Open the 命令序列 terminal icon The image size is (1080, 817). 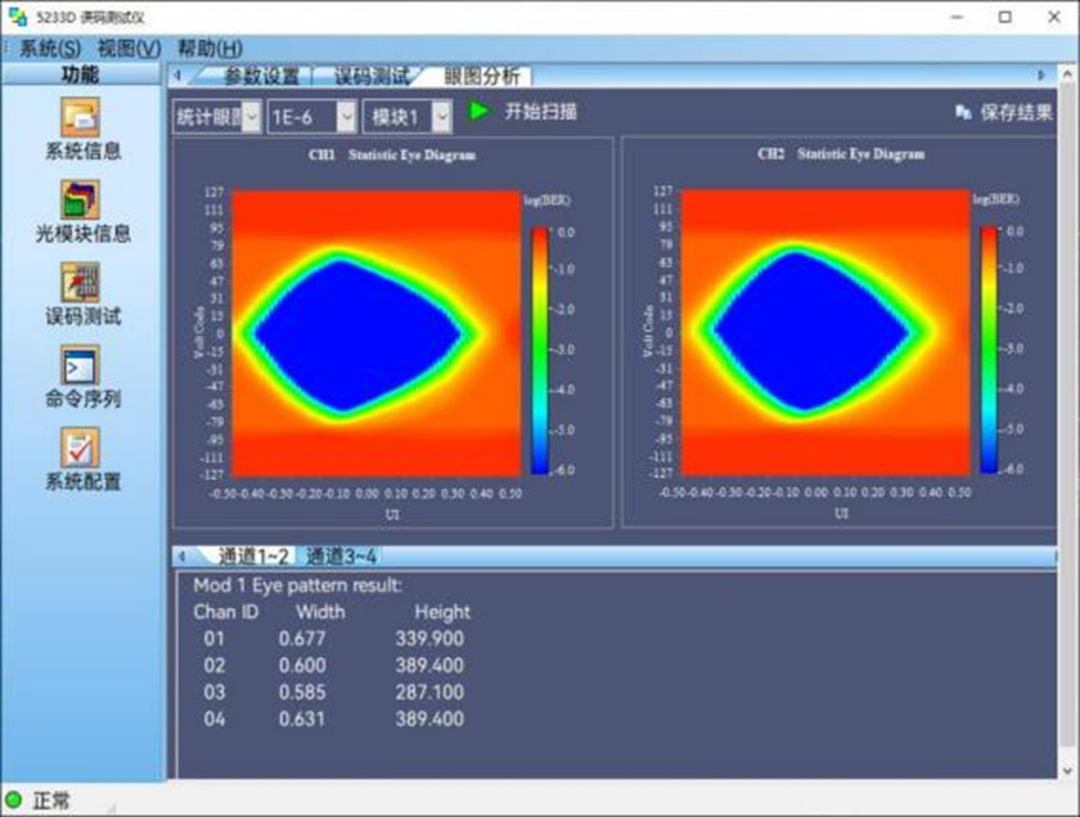(81, 365)
